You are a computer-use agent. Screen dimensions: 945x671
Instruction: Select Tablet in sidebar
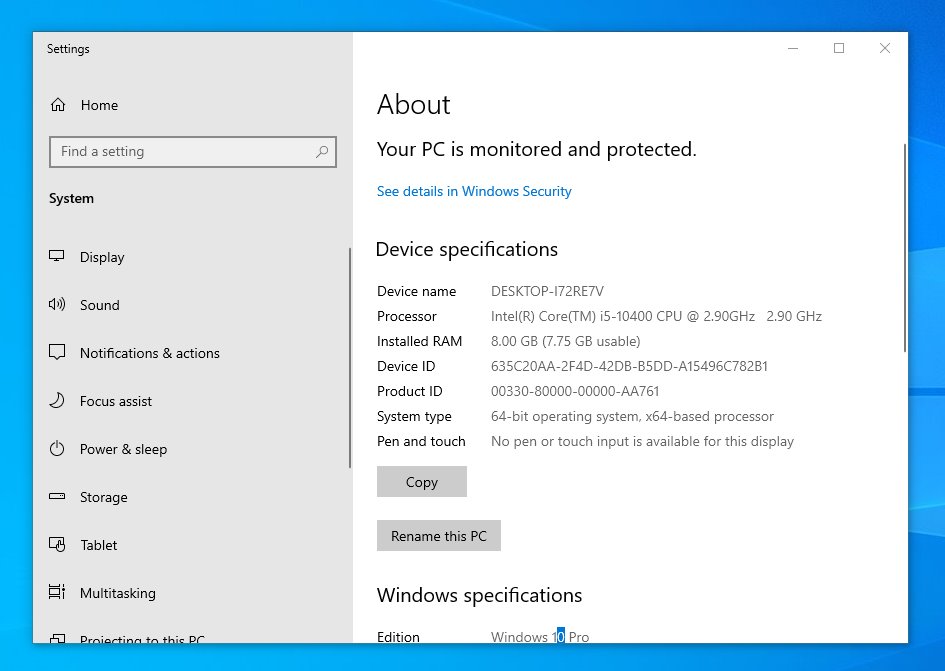[x=99, y=545]
